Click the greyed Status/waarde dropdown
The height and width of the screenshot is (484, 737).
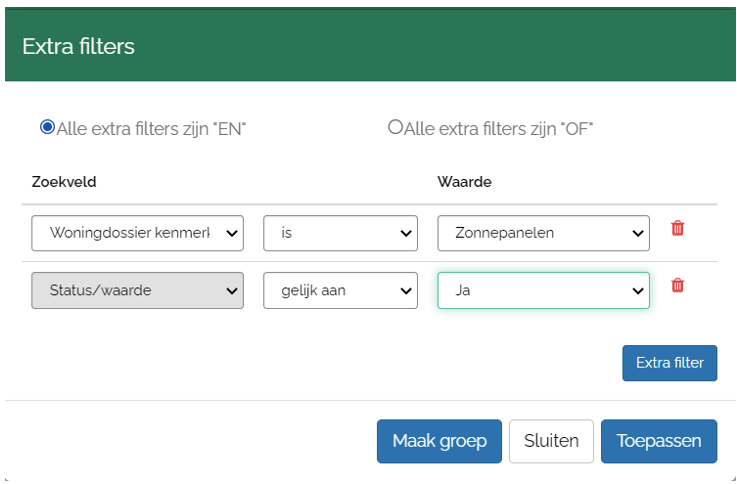pyautogui.click(x=138, y=290)
